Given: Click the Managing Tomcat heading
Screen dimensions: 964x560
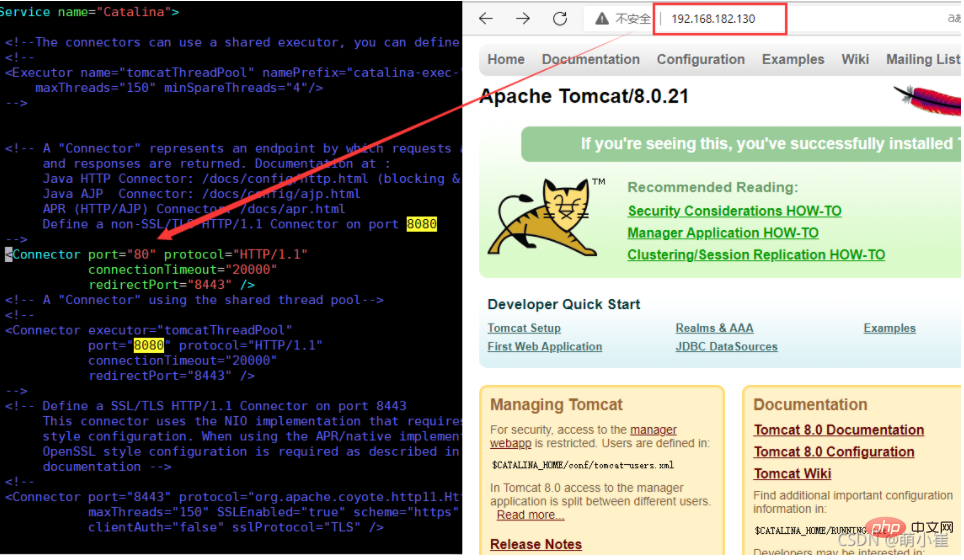Looking at the screenshot, I should point(556,404).
